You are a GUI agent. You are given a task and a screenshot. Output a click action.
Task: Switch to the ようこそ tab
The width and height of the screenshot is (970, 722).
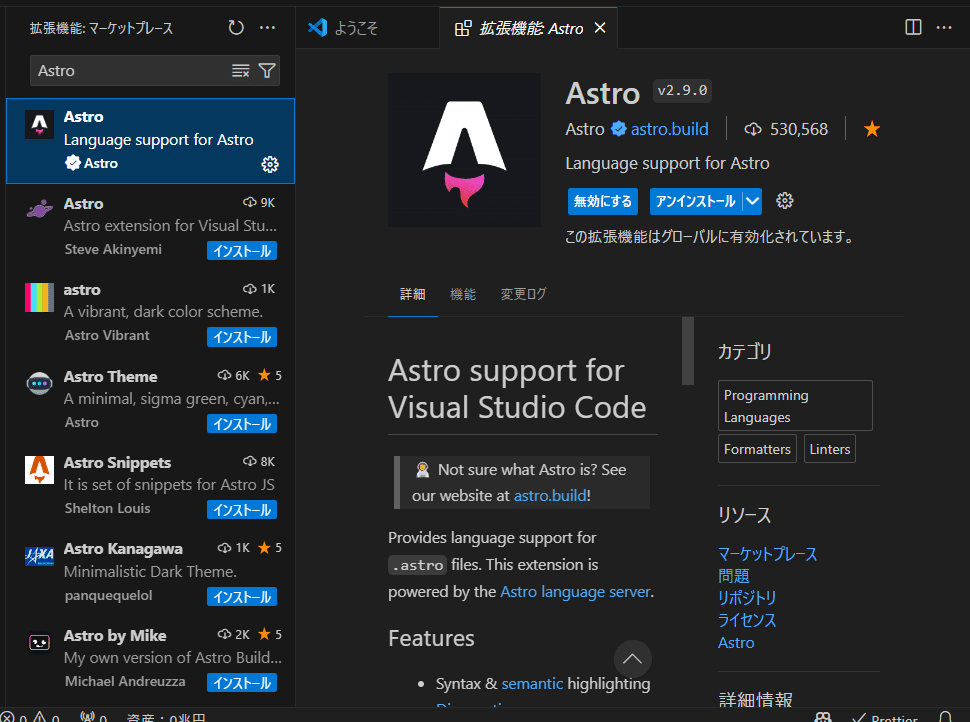pos(344,28)
